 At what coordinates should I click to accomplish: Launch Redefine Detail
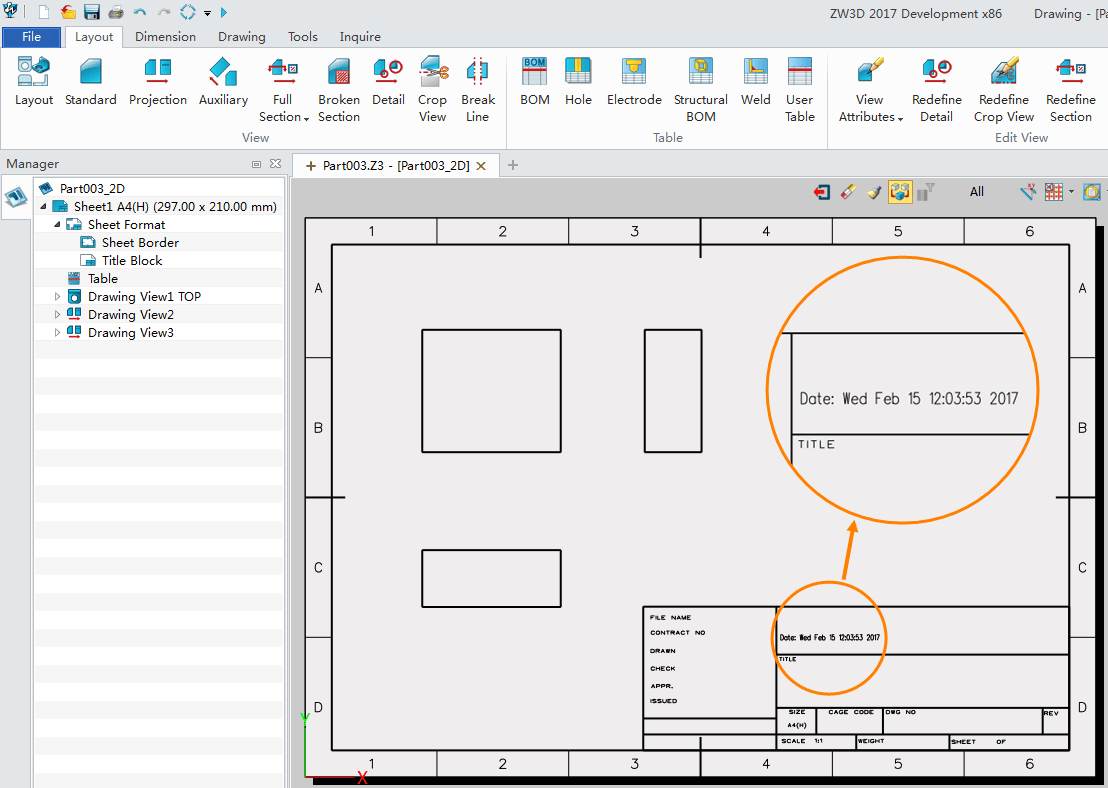937,72
